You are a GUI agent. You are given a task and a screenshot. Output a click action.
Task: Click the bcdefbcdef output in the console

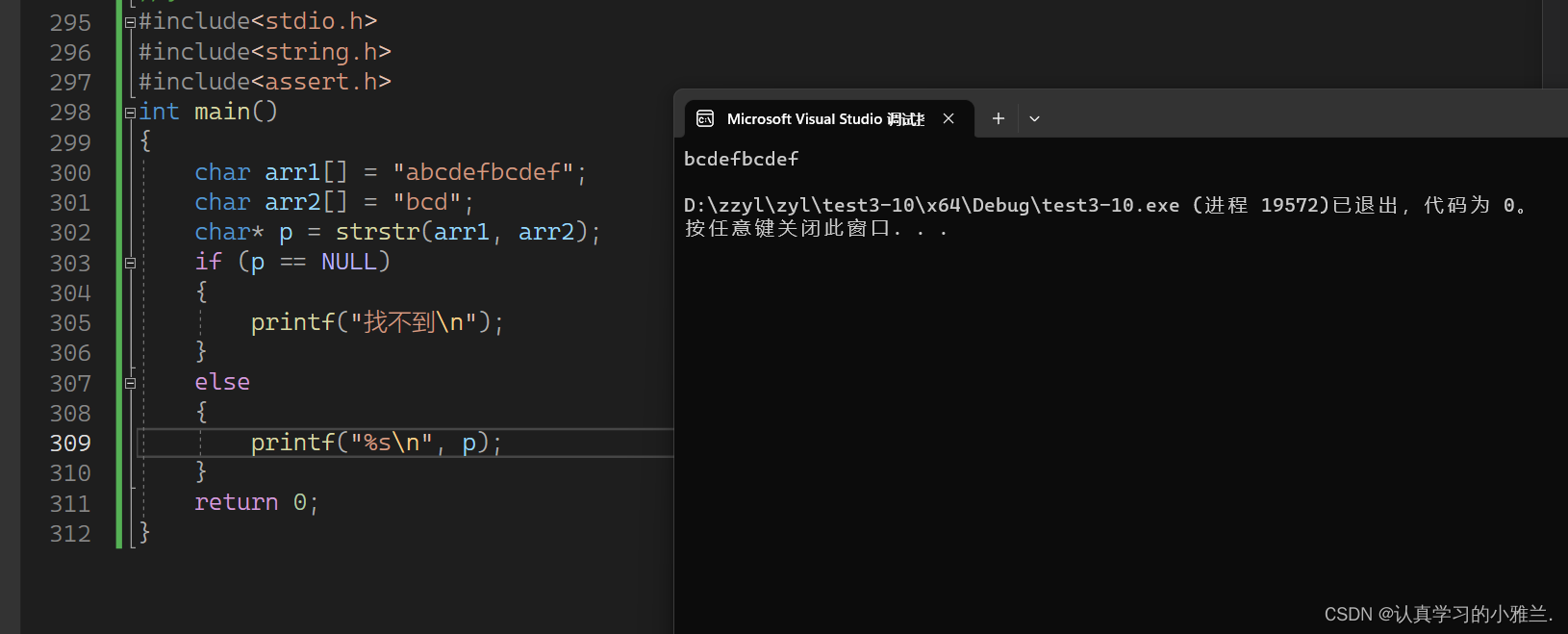pos(741,159)
